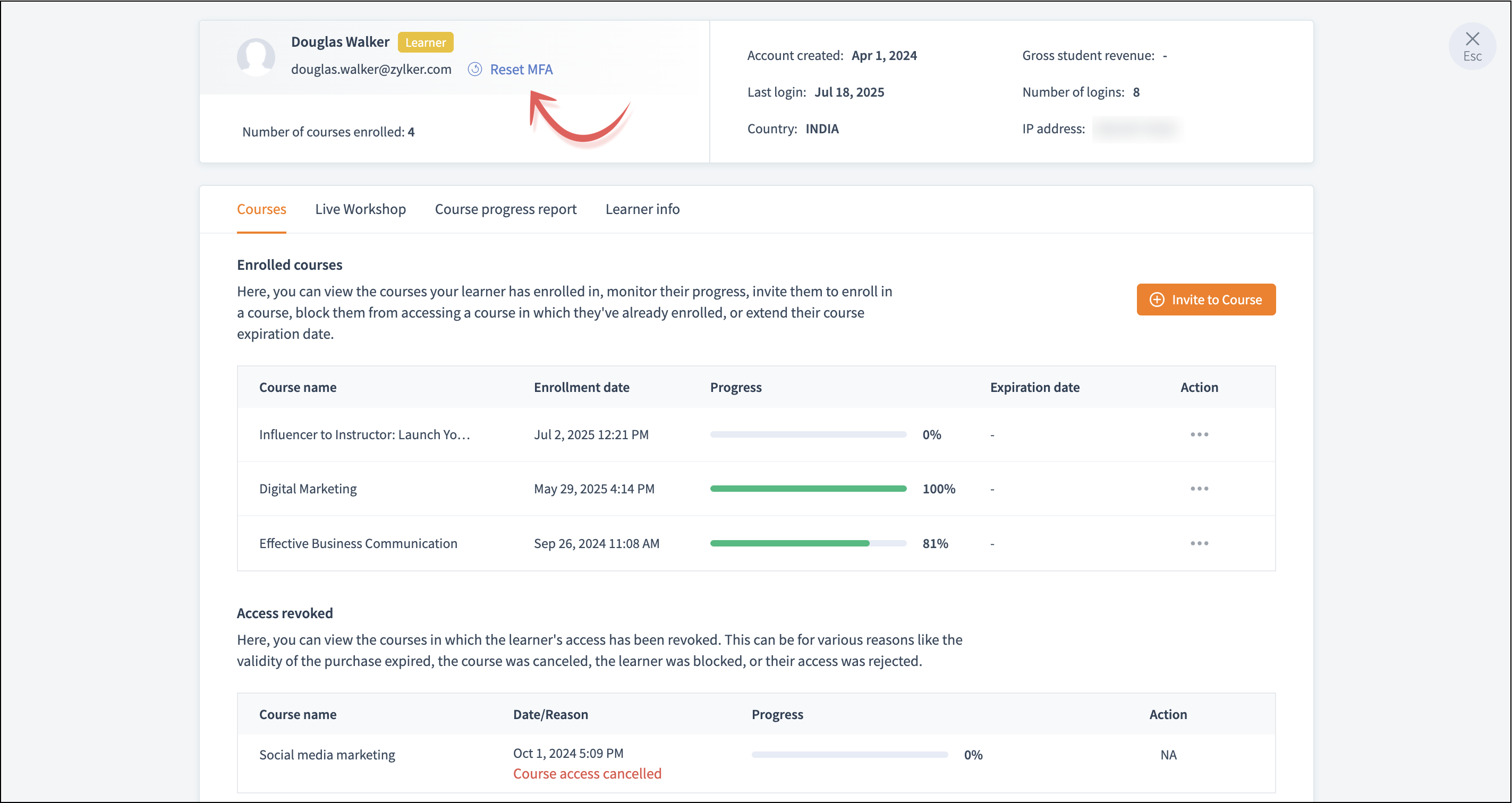Click the Learner role badge
Viewport: 1512px width, 803px height.
tap(425, 42)
